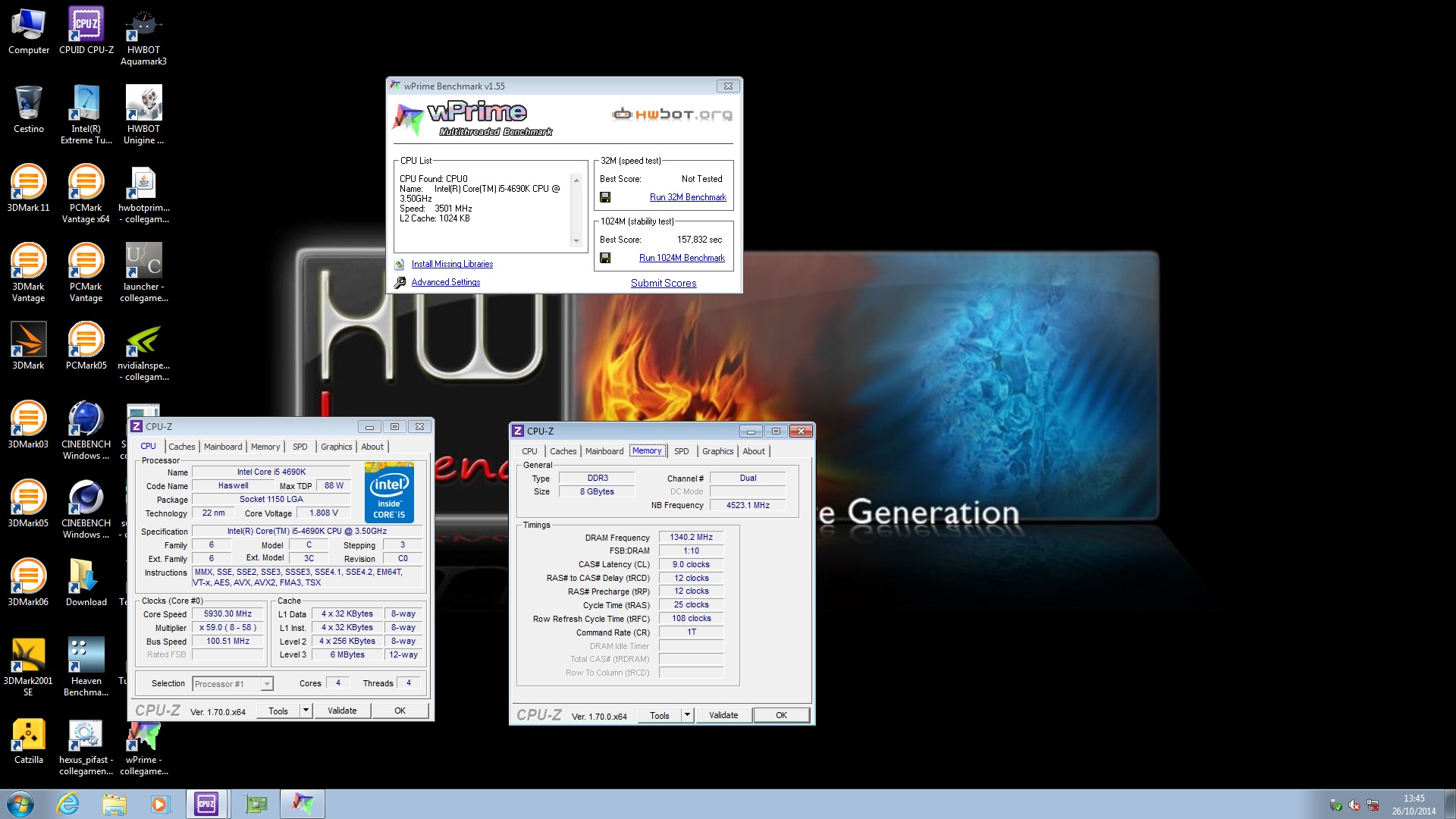Viewport: 1456px width, 819px height.
Task: Launch Catzilla desktop icon
Action: [x=28, y=741]
